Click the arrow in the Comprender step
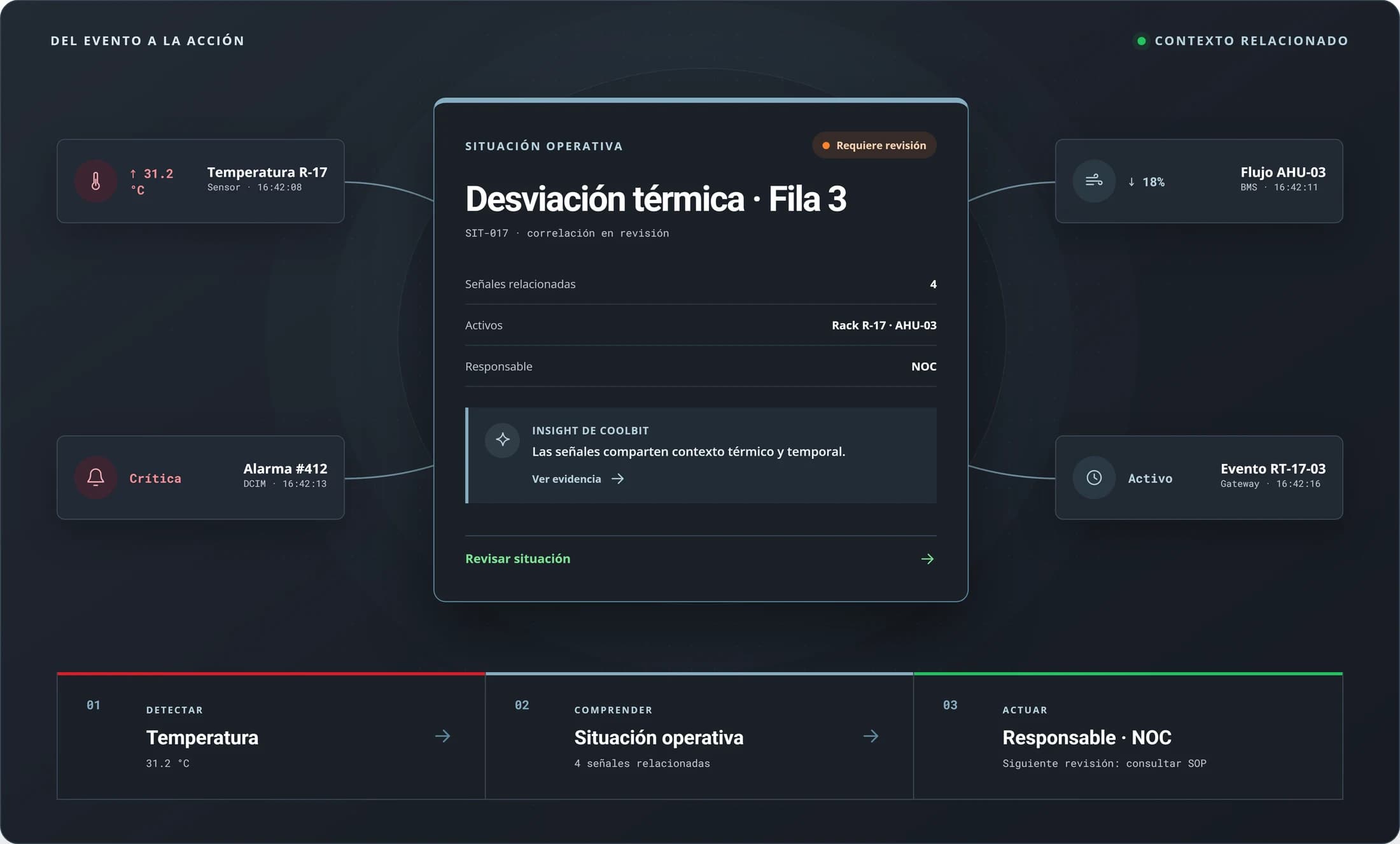This screenshot has width=1400, height=844. click(871, 736)
